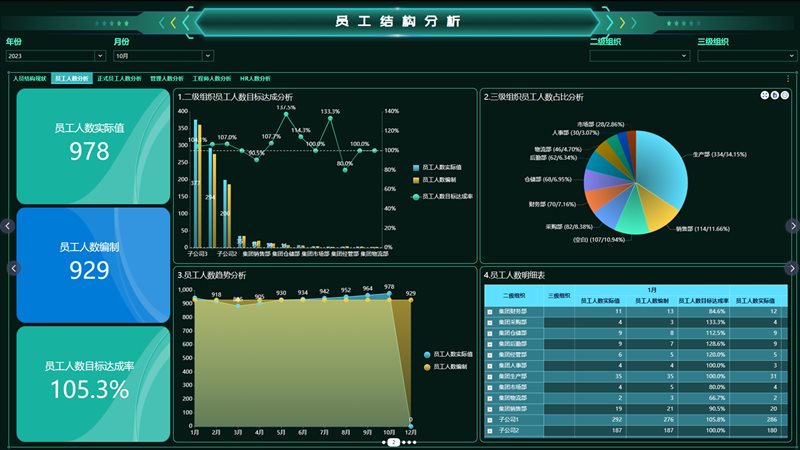
Task: Click the 二级组织 column header in the detail table
Action: pyautogui.click(x=514, y=296)
